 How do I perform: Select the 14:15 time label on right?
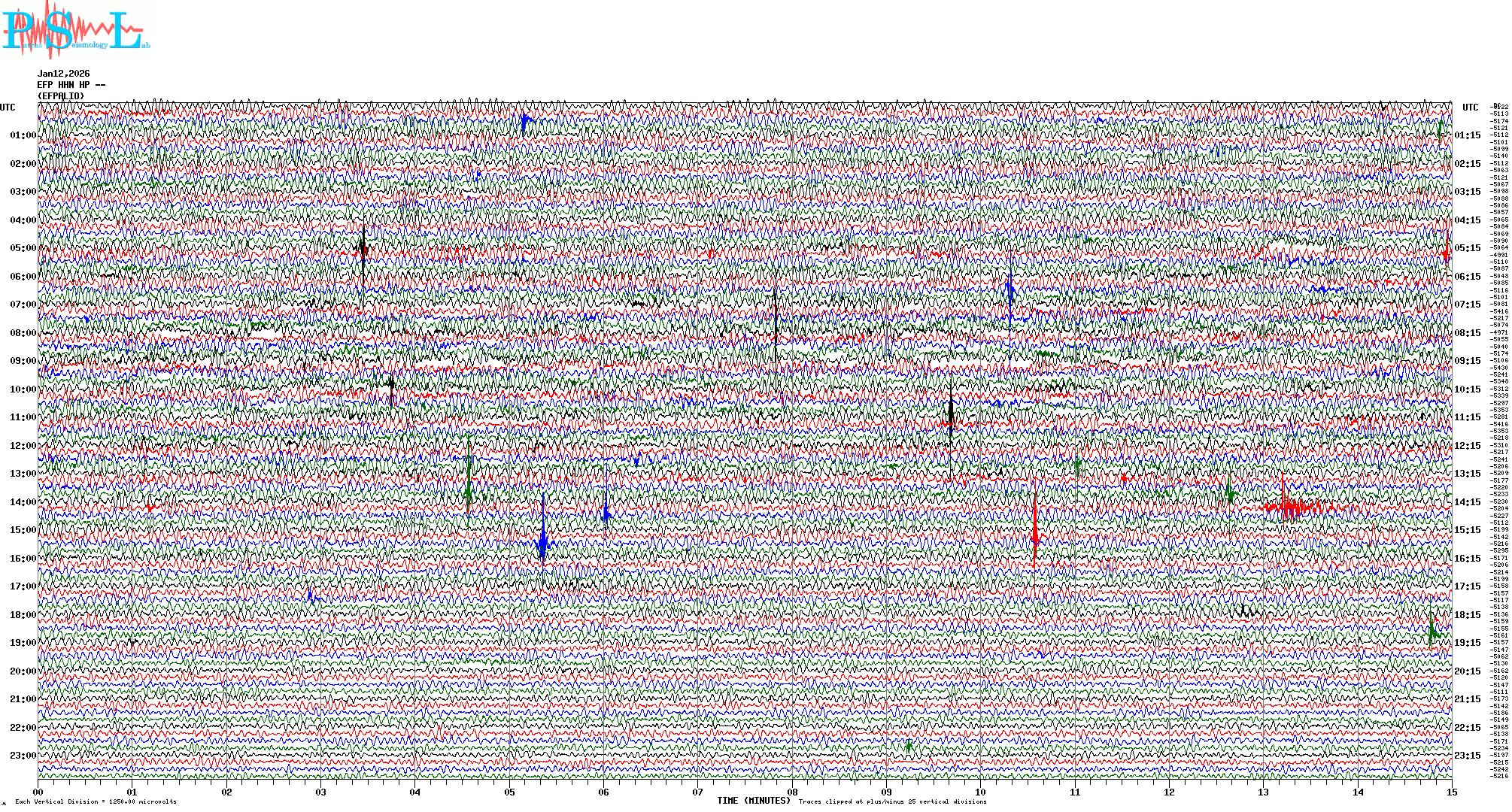coord(1467,502)
